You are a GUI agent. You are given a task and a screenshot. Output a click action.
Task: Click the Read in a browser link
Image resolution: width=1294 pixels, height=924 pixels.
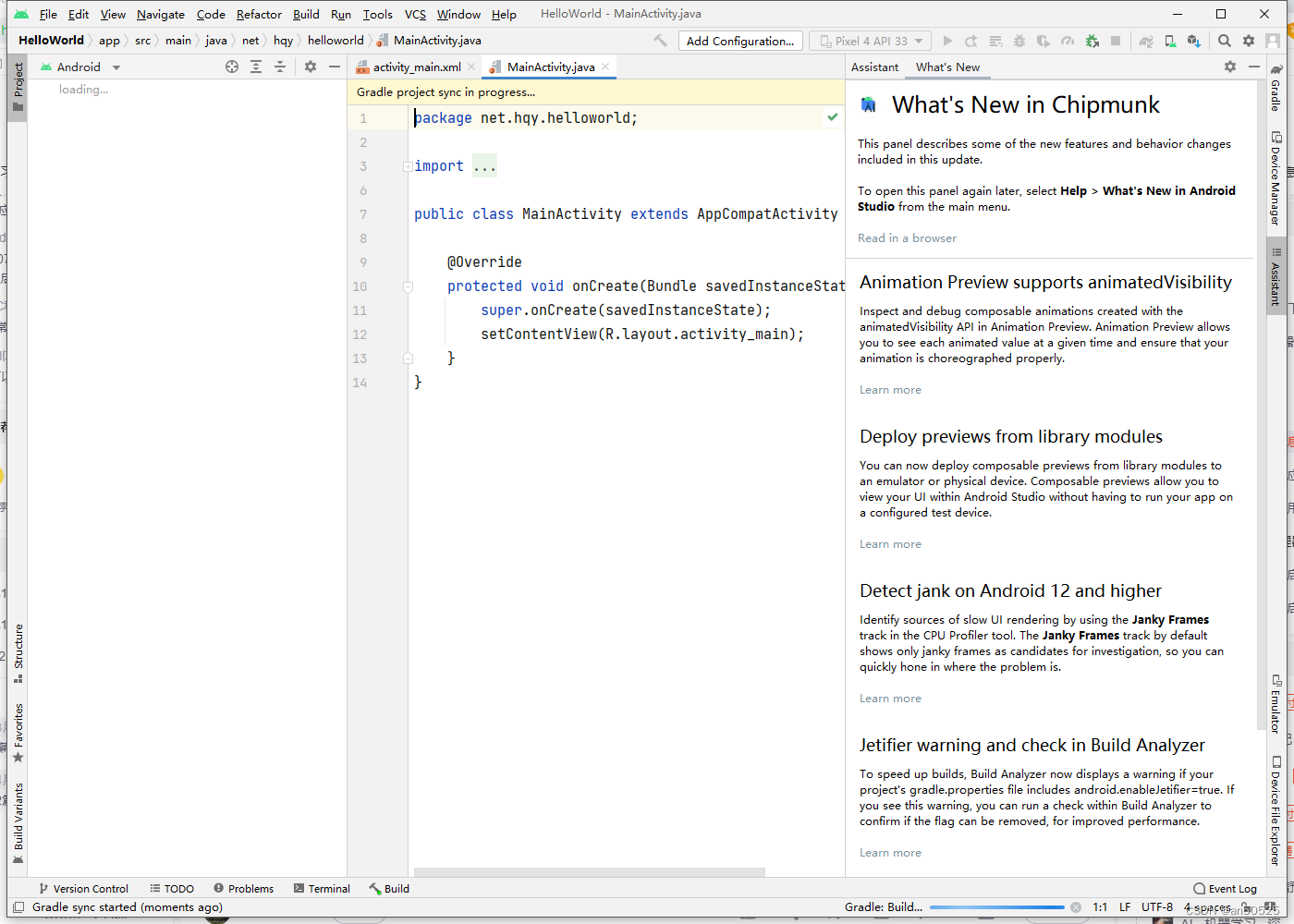pos(907,238)
